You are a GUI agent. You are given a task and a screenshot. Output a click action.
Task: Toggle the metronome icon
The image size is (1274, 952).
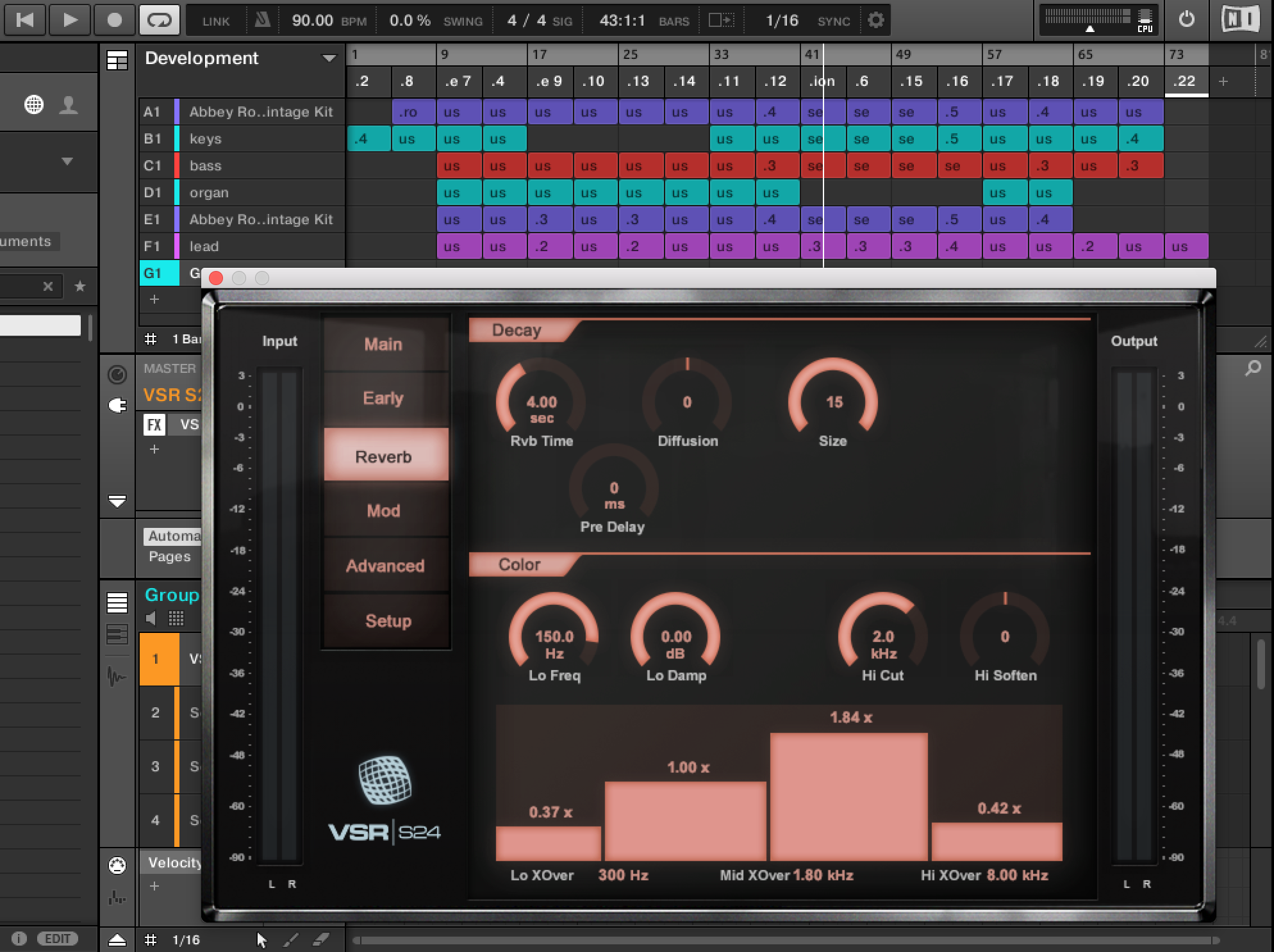261,20
